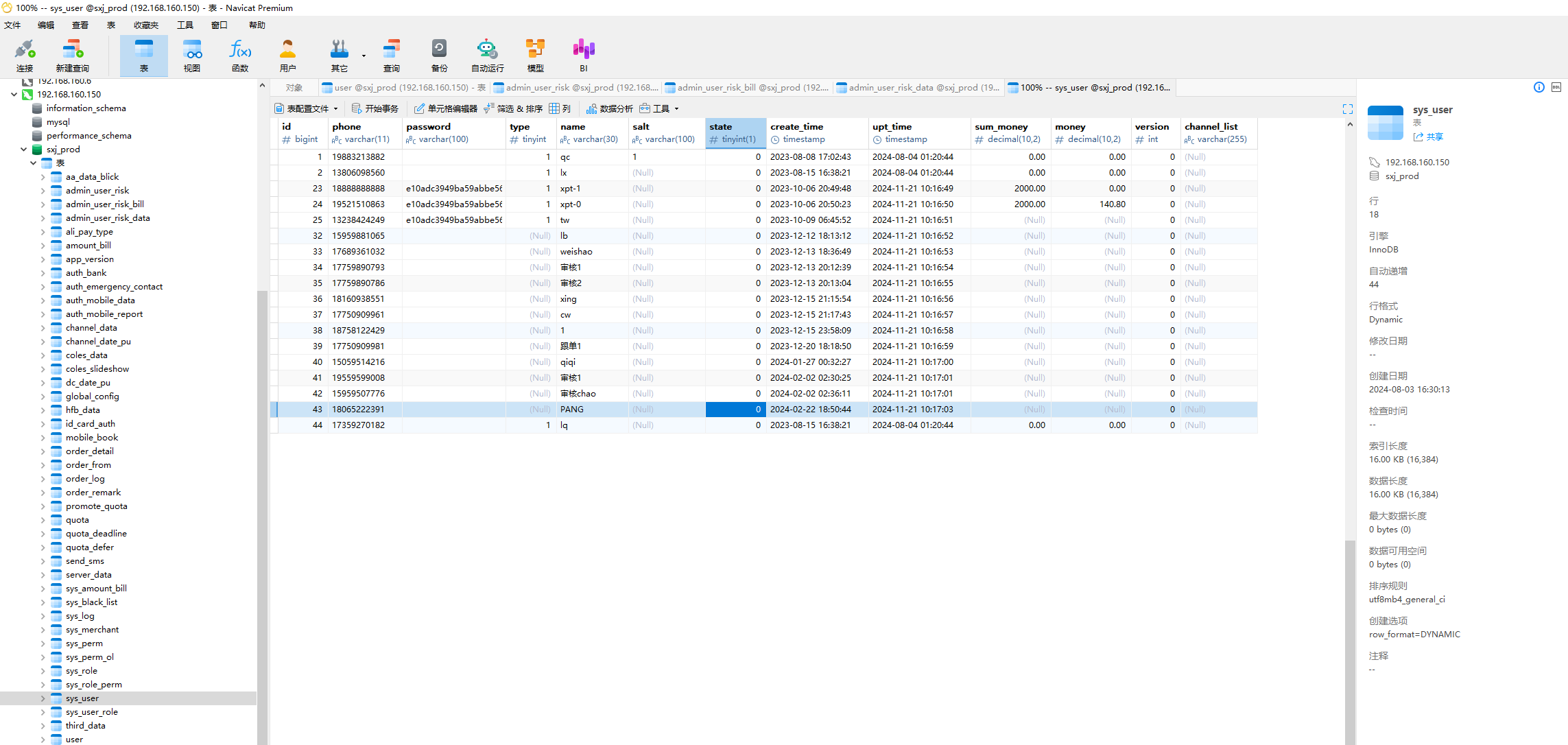Open Data Analysis (数据分析)

610,108
